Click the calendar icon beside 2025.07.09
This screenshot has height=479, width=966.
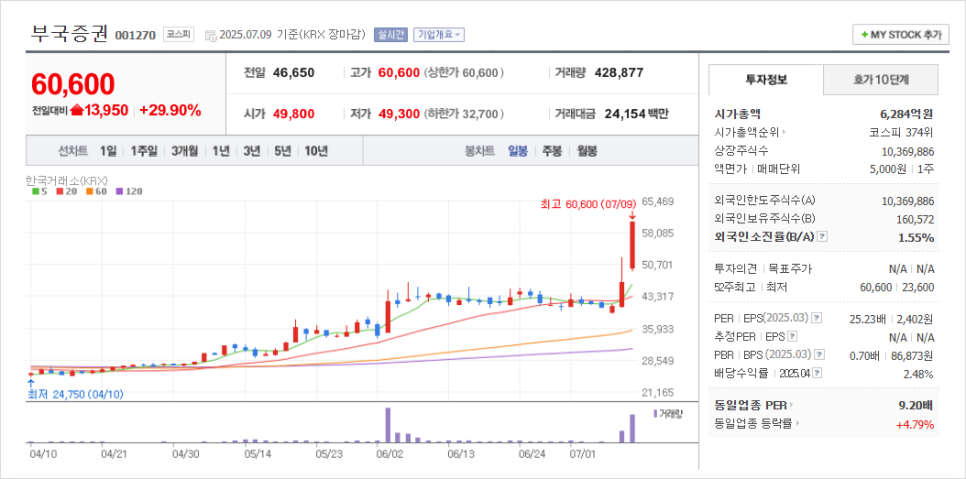click(210, 35)
